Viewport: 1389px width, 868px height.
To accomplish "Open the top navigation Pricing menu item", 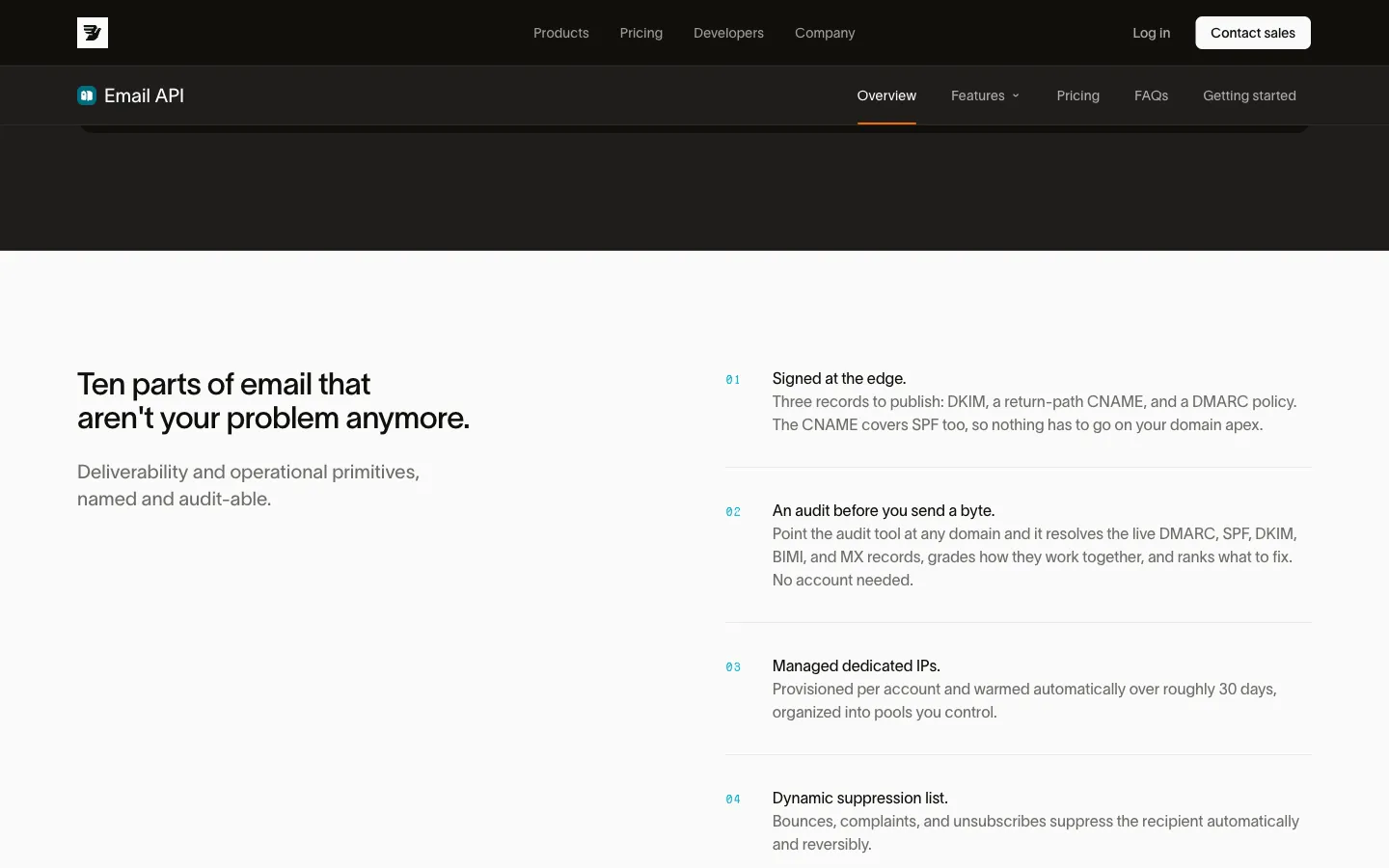I will point(641,33).
